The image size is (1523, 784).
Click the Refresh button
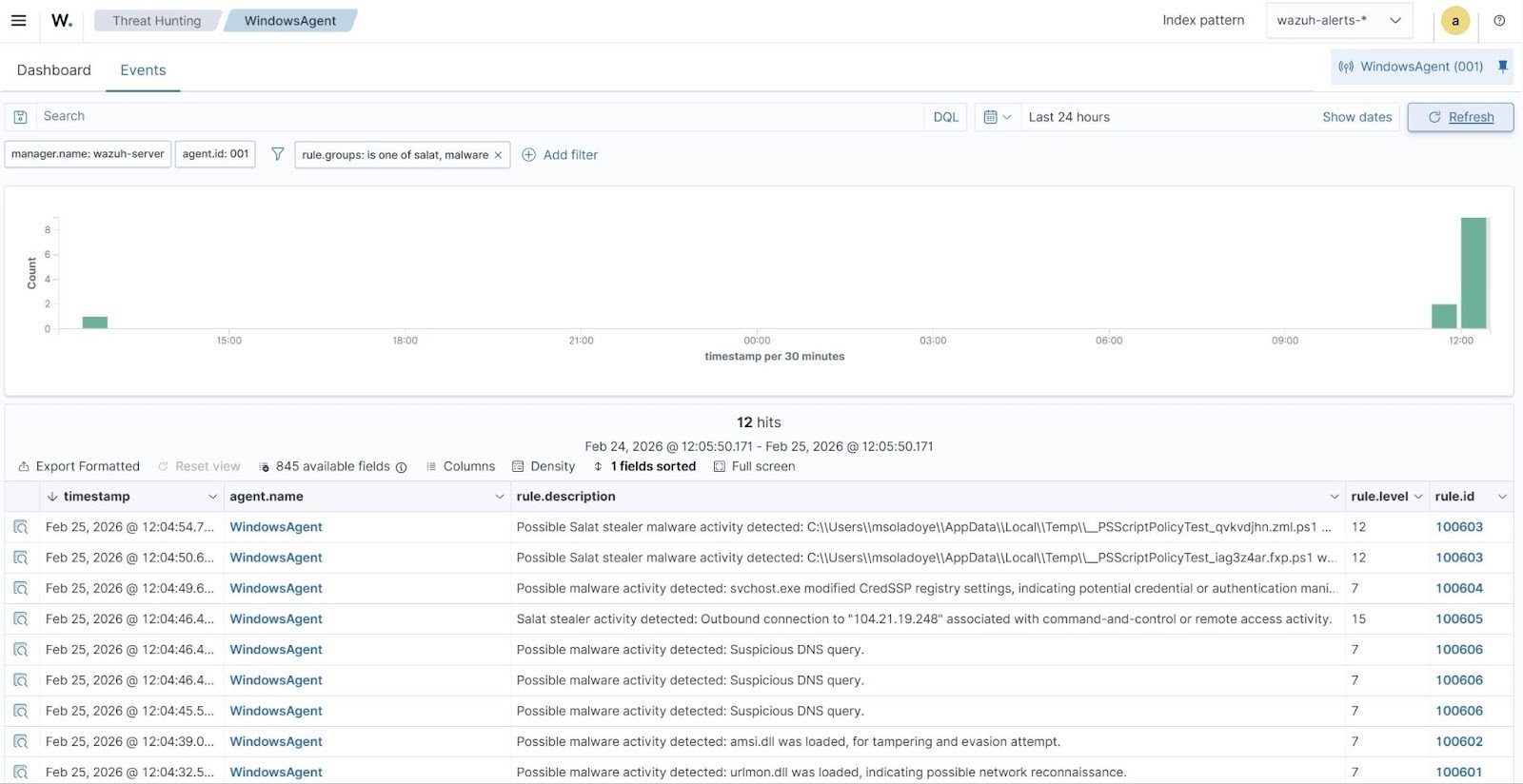pyautogui.click(x=1460, y=117)
